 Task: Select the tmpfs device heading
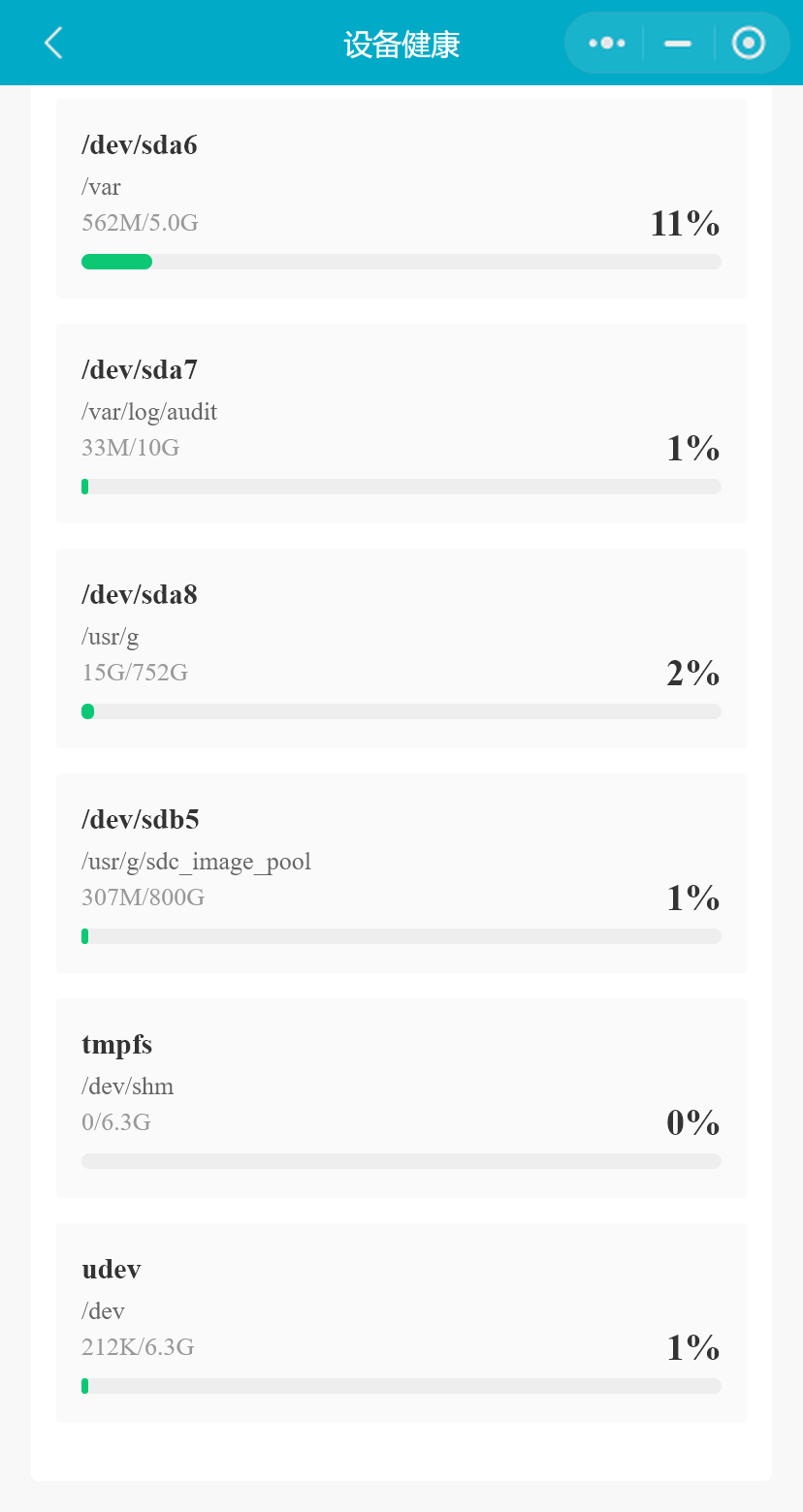[x=117, y=1045]
